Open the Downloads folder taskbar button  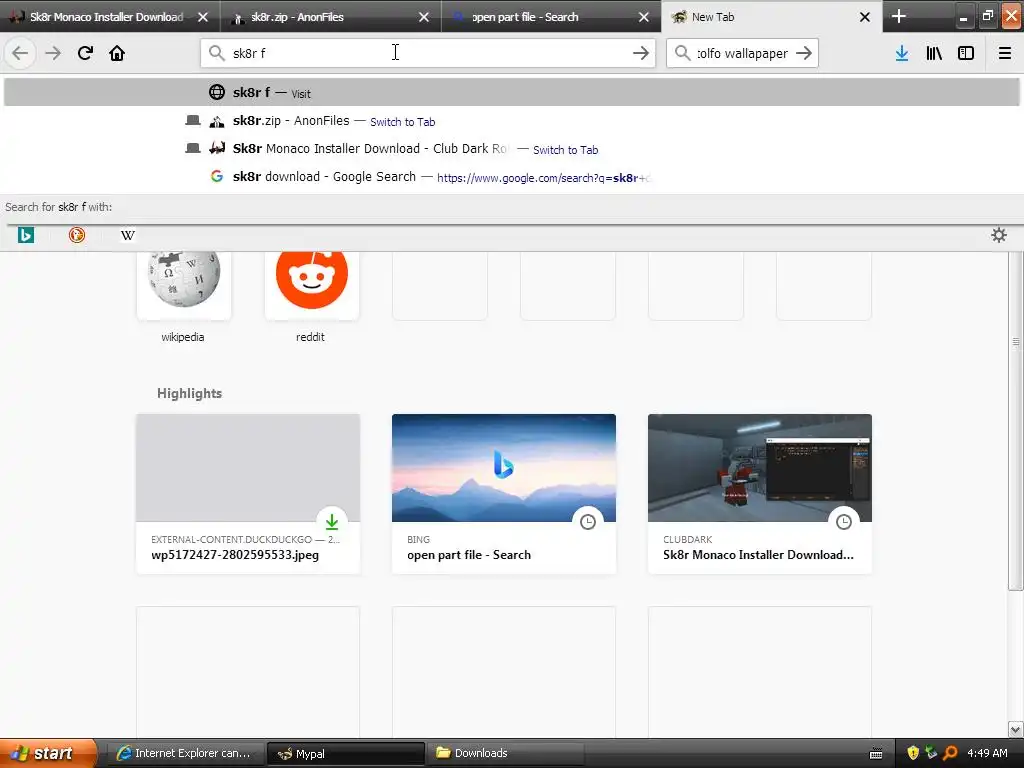[x=506, y=753]
